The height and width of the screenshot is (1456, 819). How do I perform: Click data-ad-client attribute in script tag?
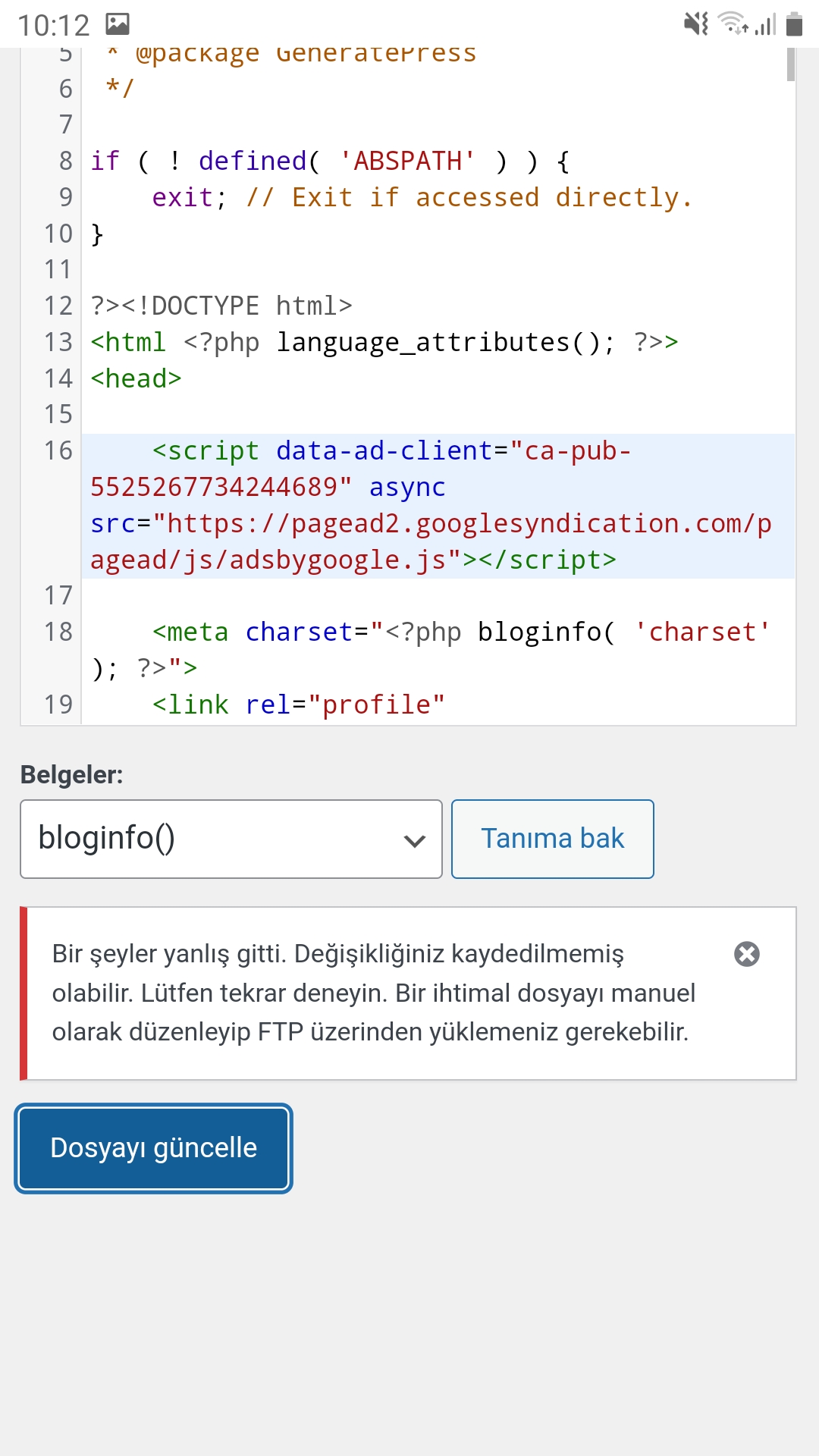(x=384, y=451)
